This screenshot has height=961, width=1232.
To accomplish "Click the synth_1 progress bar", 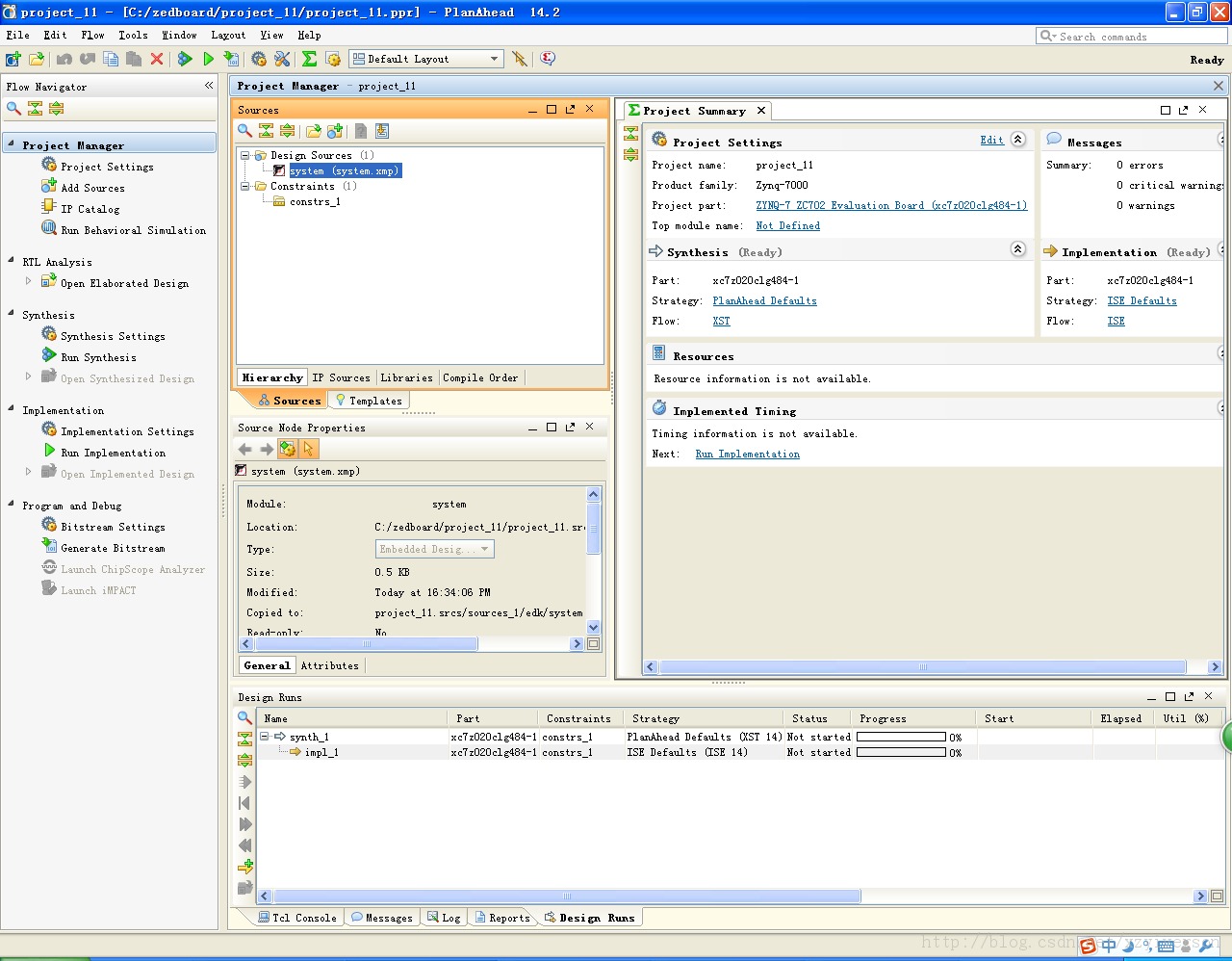I will (x=901, y=737).
